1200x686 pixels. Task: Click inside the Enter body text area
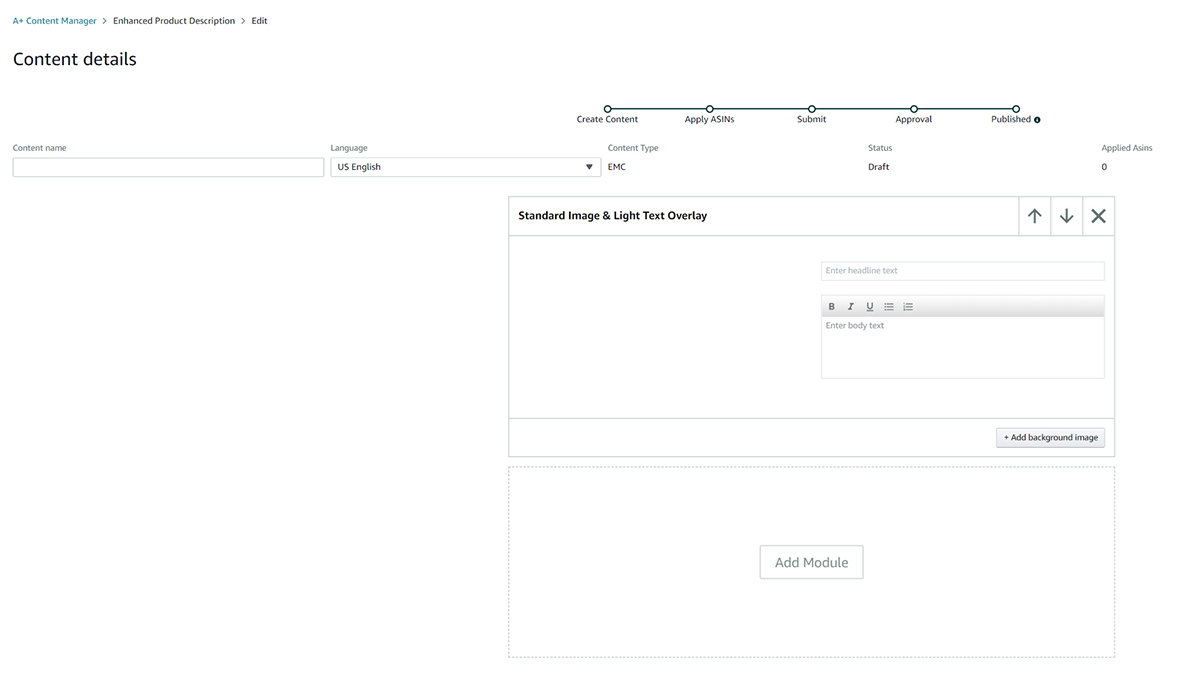point(962,347)
